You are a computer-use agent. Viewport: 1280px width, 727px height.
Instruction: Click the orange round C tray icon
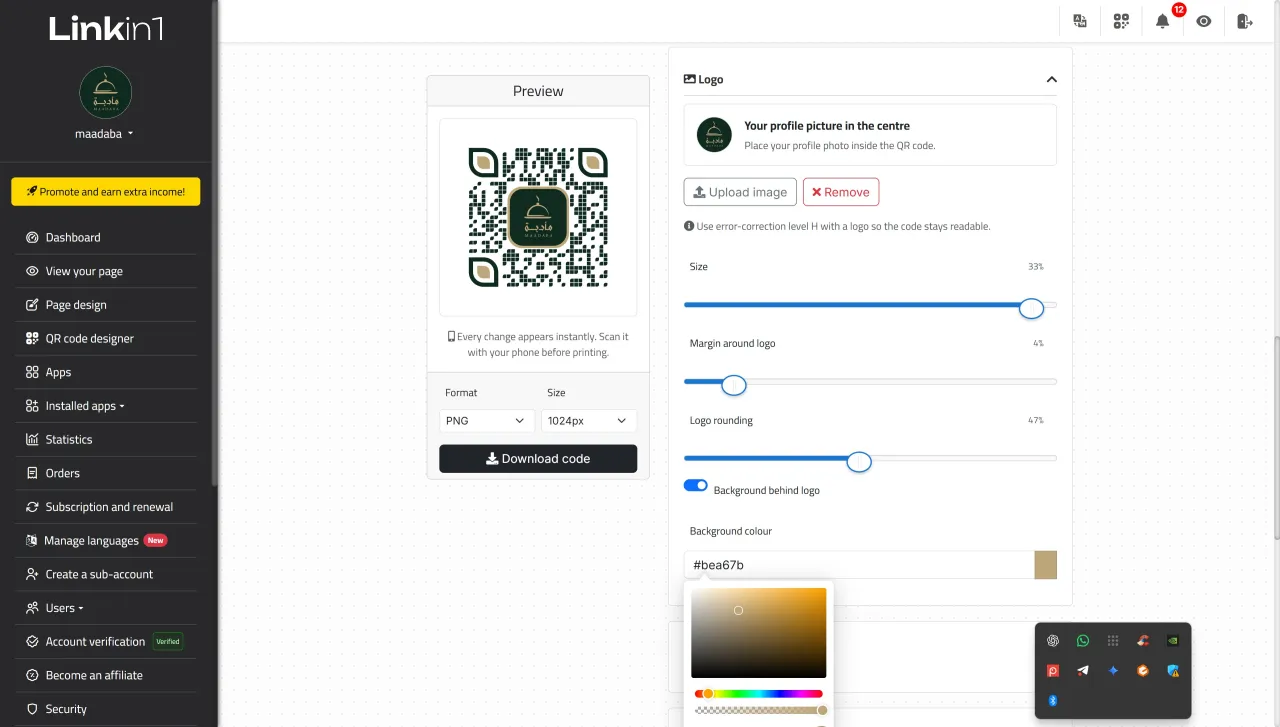tap(1143, 671)
